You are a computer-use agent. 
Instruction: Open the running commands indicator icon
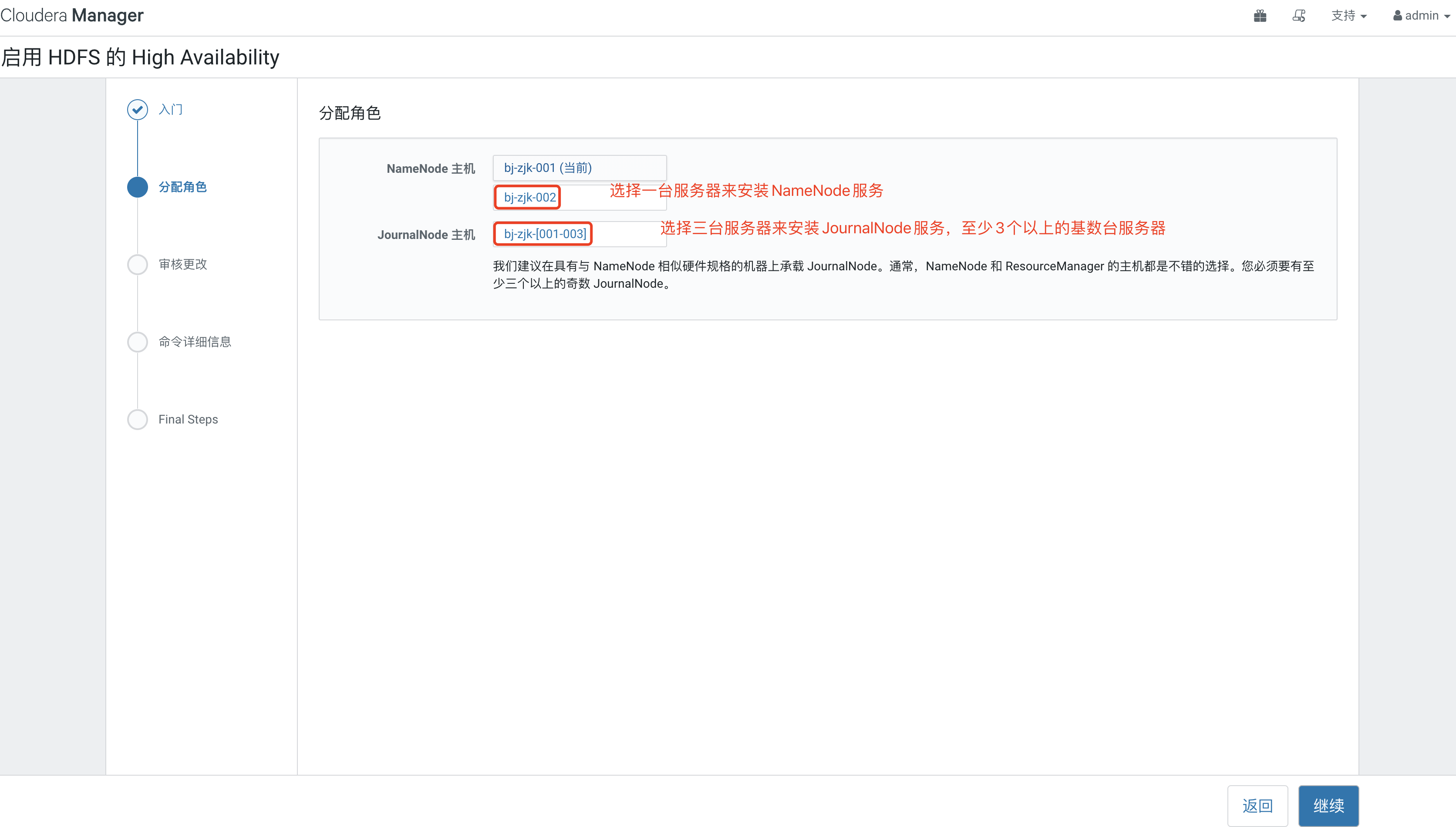pyautogui.click(x=1300, y=15)
